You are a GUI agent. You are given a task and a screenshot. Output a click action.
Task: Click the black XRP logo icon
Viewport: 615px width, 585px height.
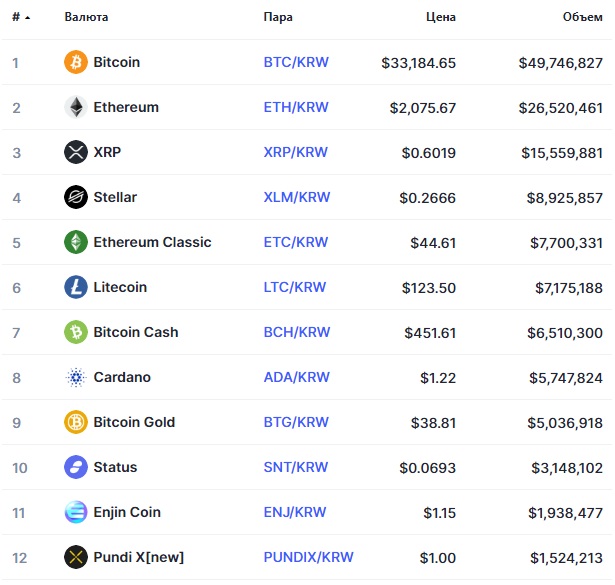tap(76, 152)
